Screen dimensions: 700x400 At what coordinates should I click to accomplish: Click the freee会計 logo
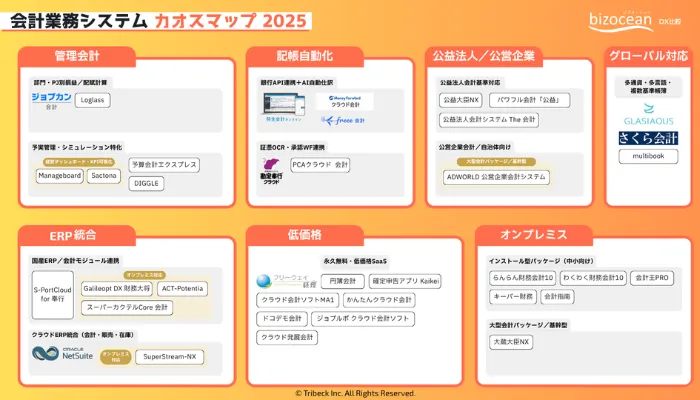[x=343, y=121]
